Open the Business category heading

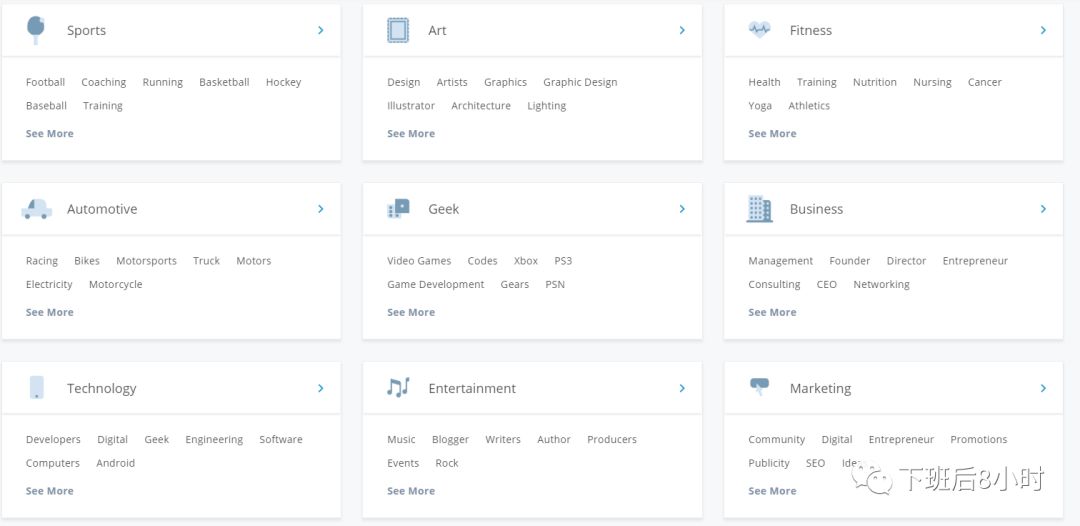(x=816, y=209)
